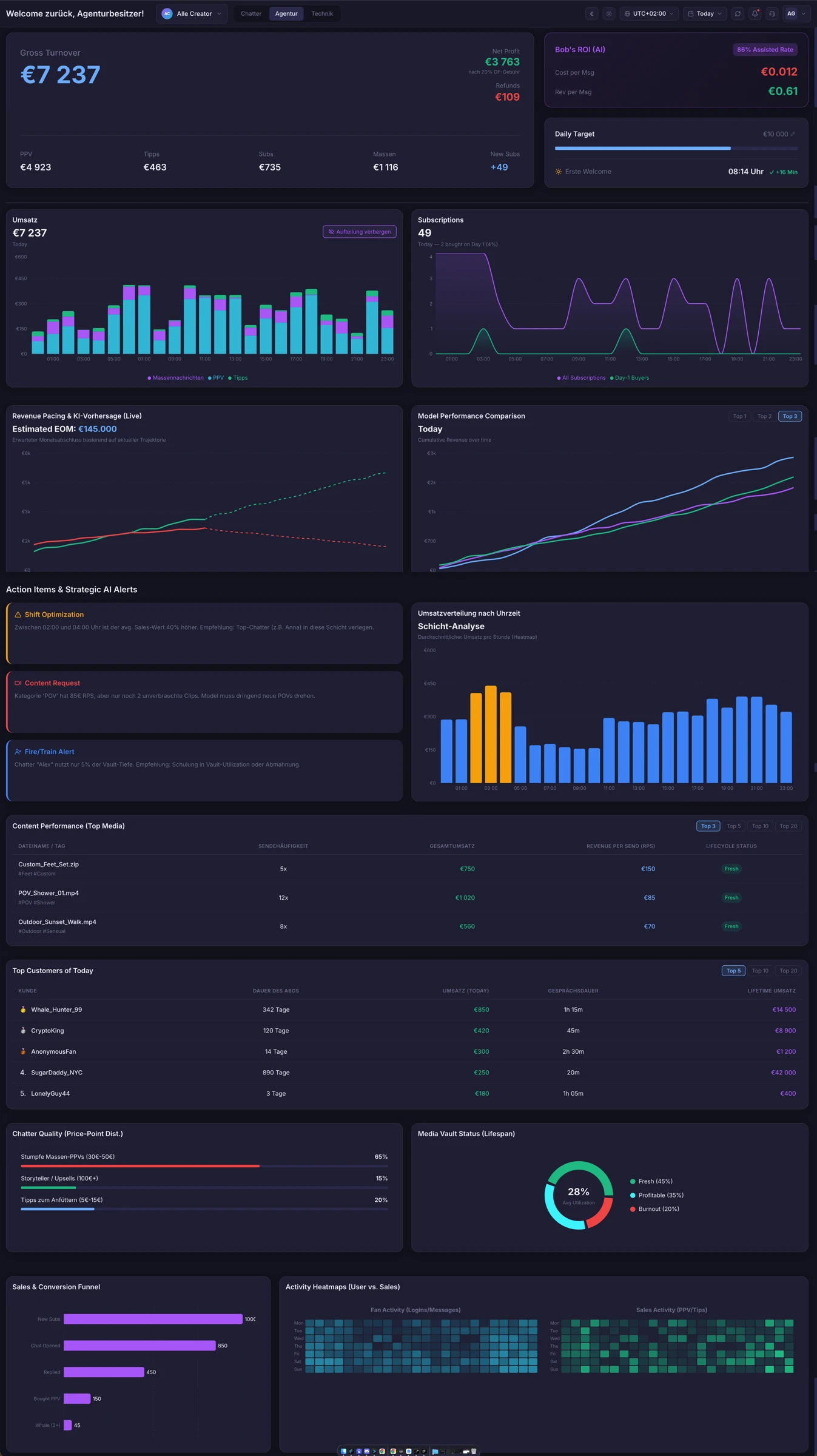
Task: Click the globe icon in timezone selector
Action: [627, 13]
